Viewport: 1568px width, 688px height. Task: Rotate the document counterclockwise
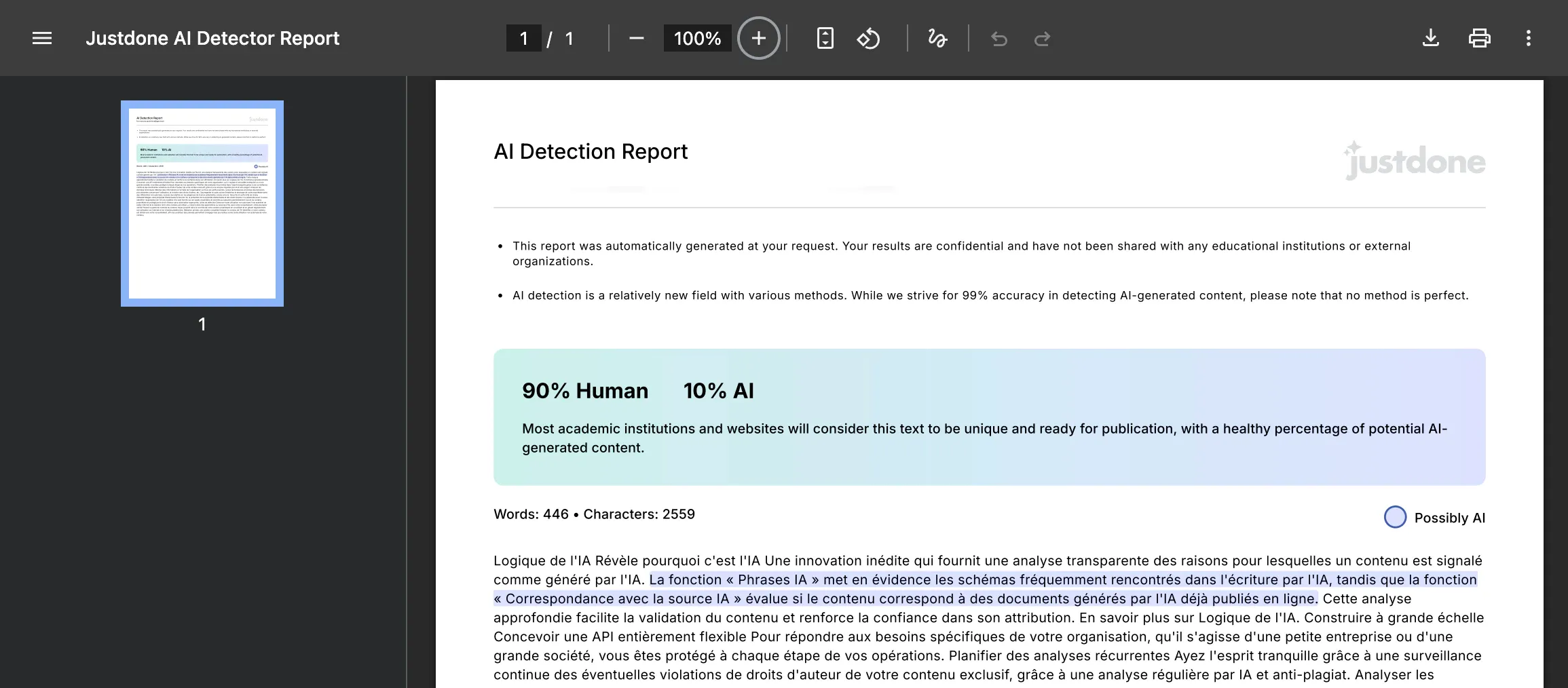click(x=868, y=38)
